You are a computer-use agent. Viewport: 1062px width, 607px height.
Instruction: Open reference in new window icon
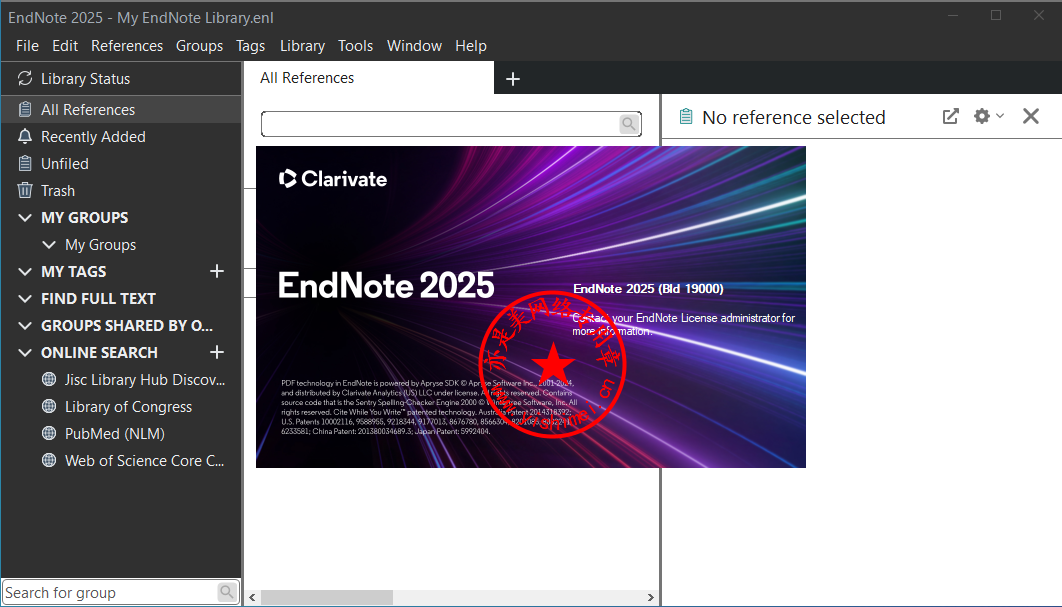[x=951, y=117]
